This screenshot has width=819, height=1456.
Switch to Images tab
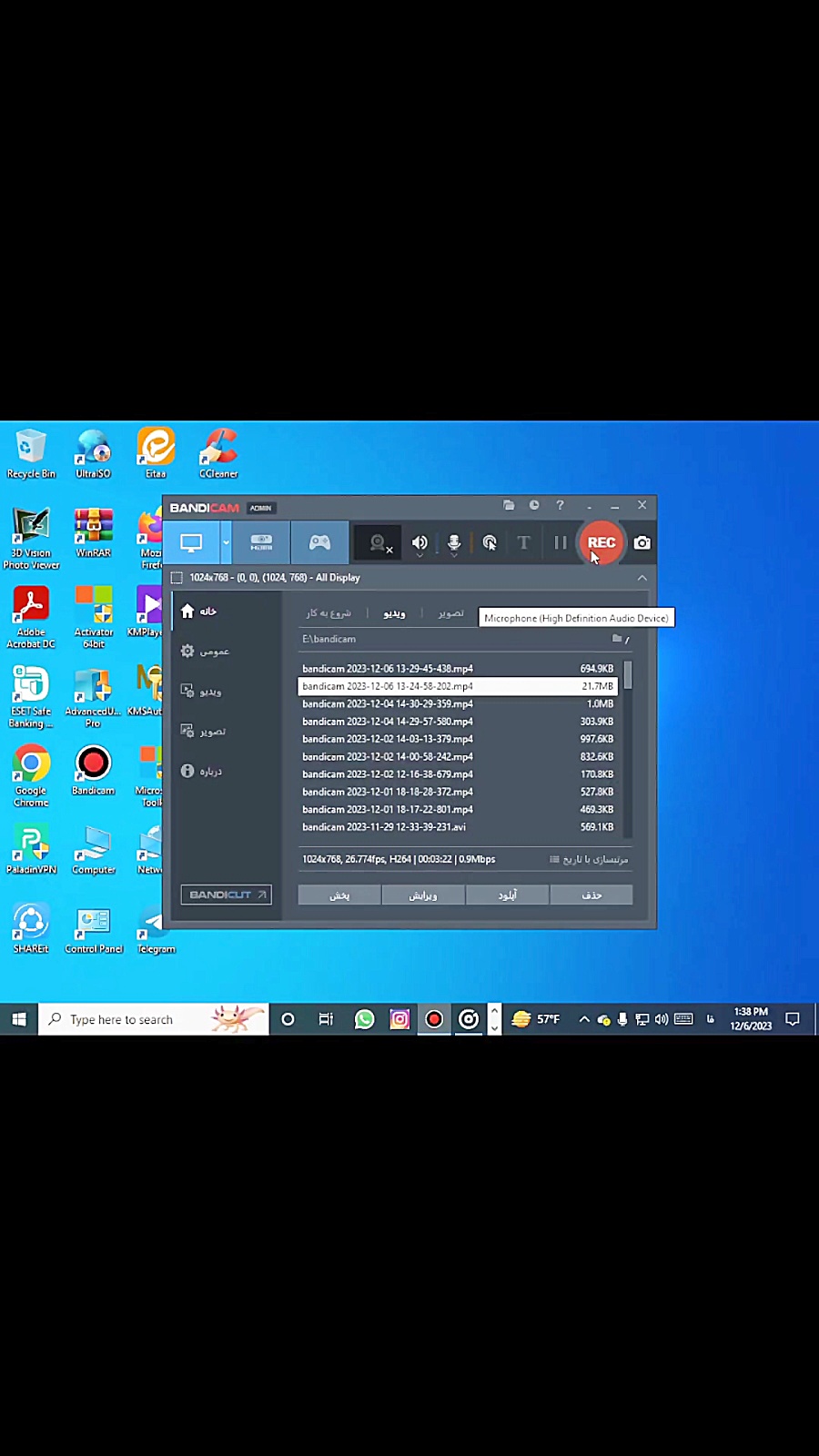point(450,613)
